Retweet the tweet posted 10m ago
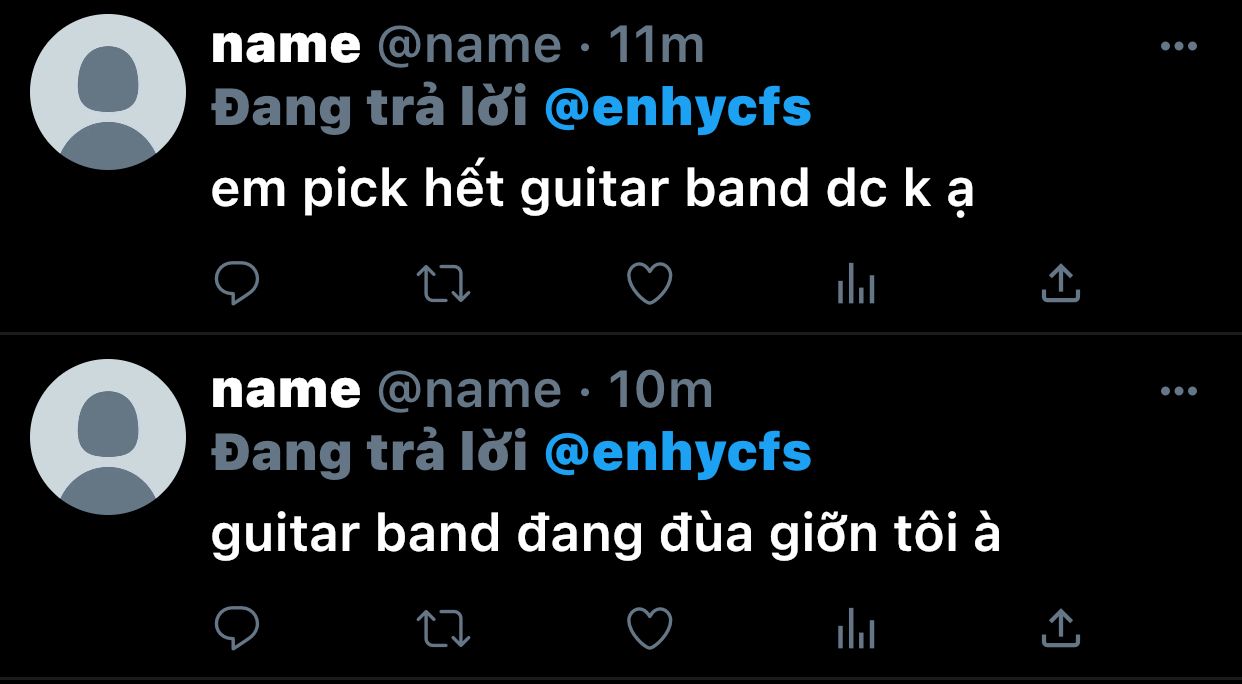1242x684 pixels. click(443, 629)
